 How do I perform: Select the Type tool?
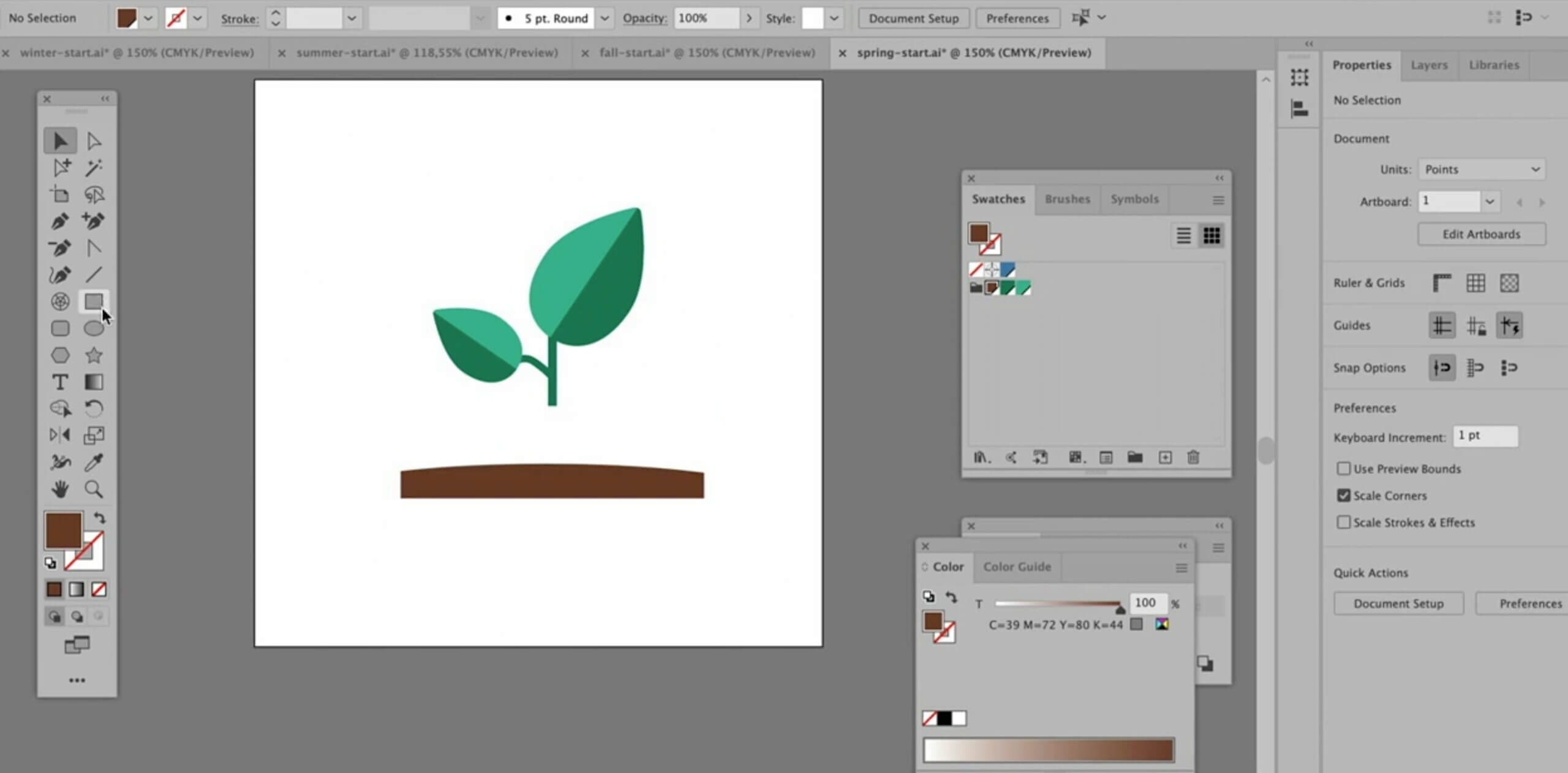pos(59,382)
